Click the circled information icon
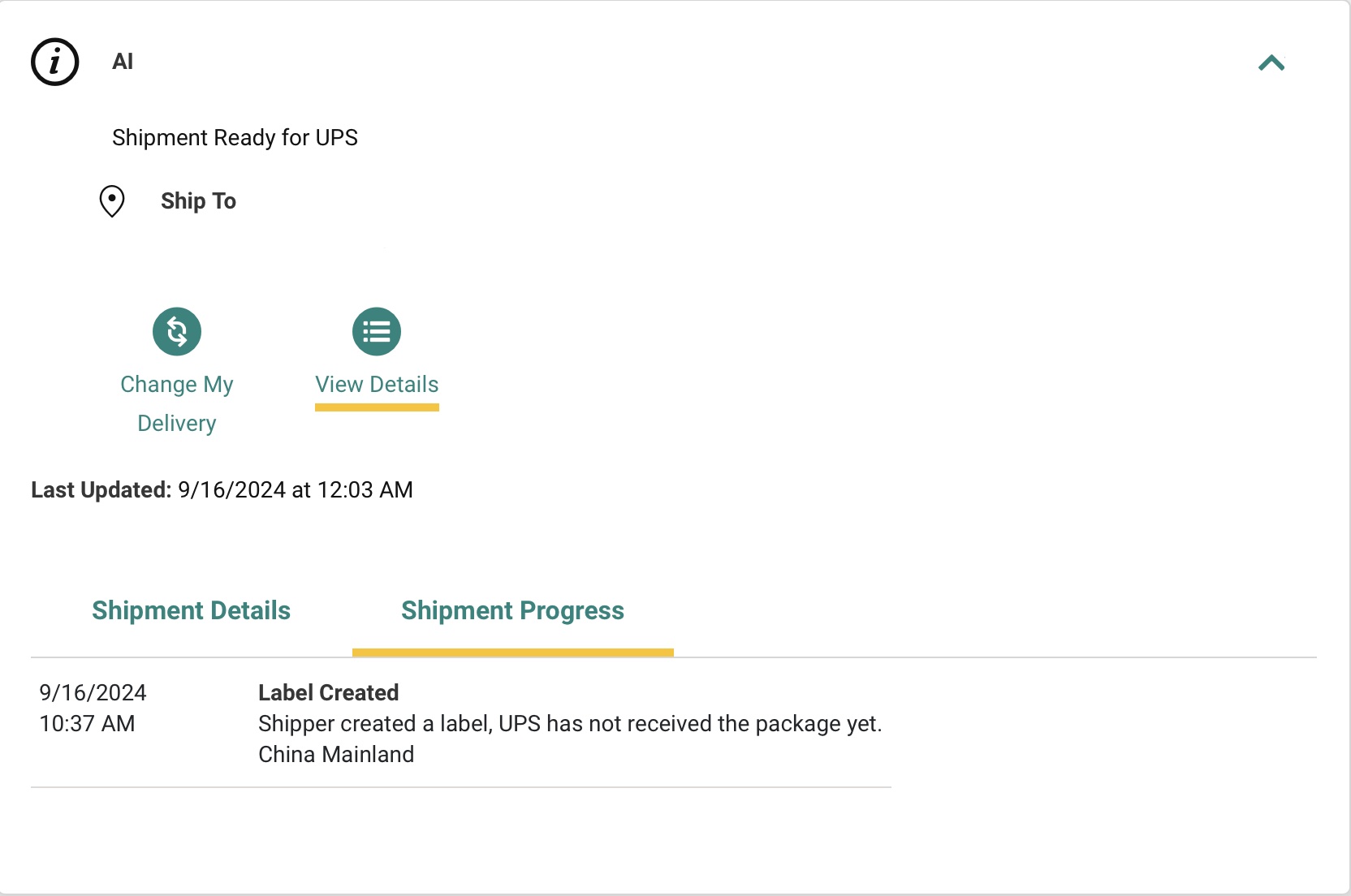This screenshot has width=1351, height=896. pyautogui.click(x=54, y=62)
